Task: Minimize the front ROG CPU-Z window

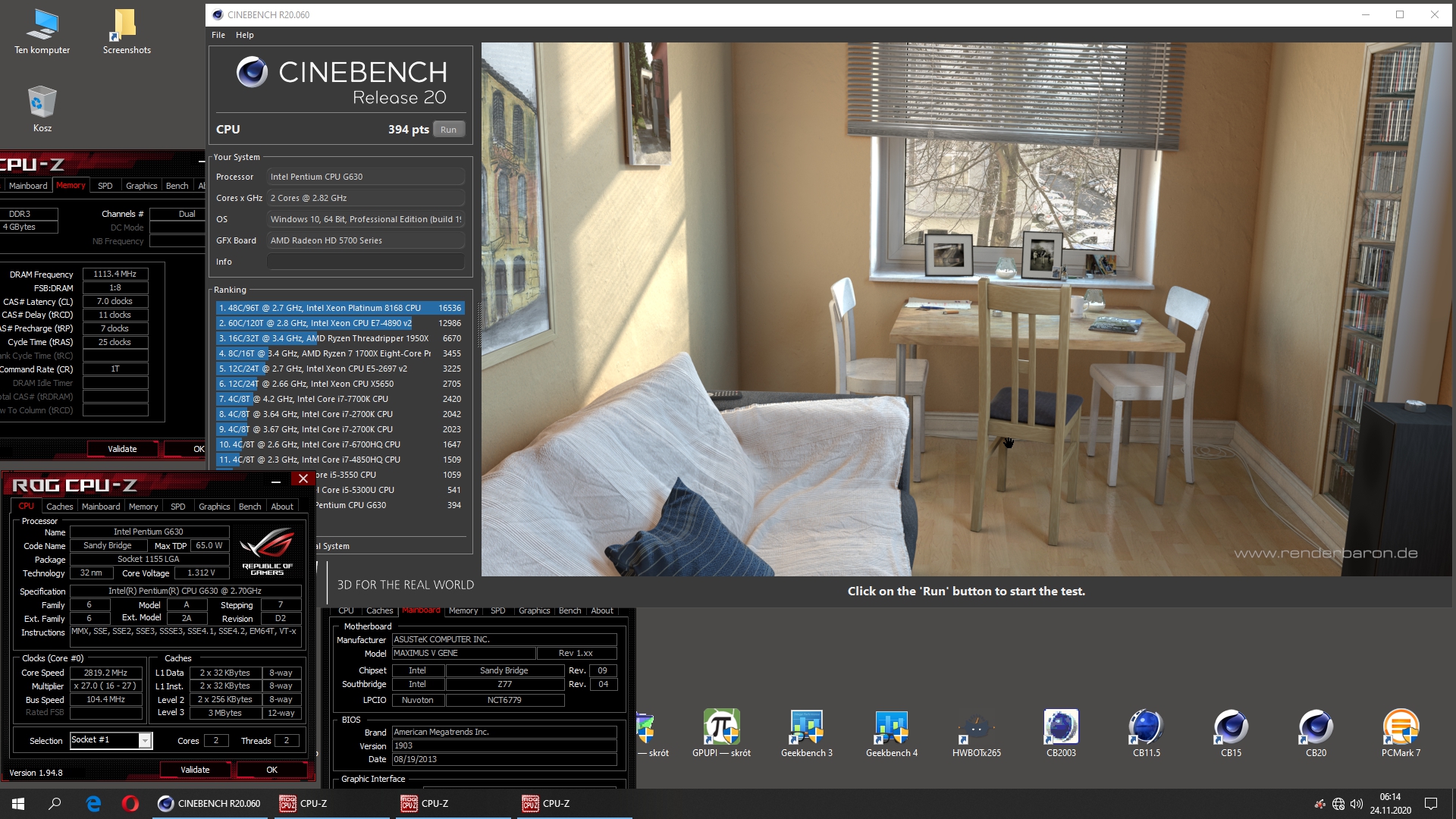Action: point(276,480)
